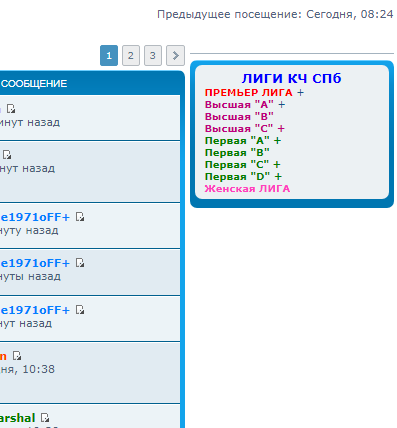Open the Первая "B" league link

237,153
